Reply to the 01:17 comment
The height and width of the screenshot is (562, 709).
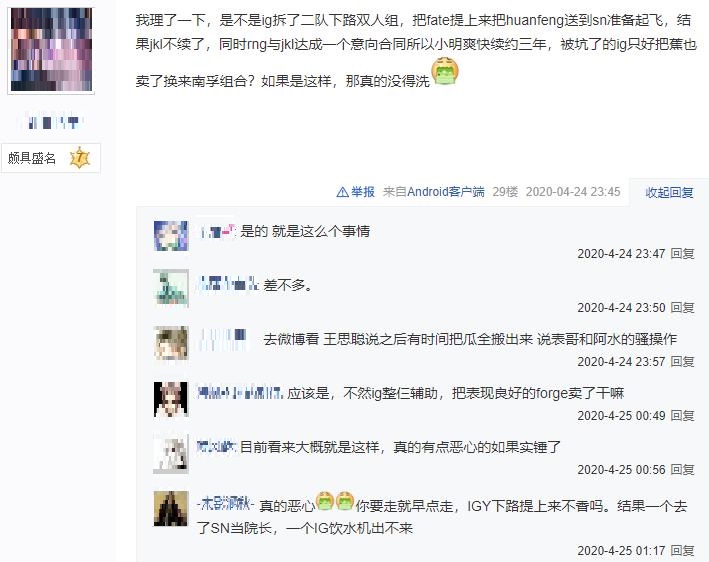(x=682, y=551)
